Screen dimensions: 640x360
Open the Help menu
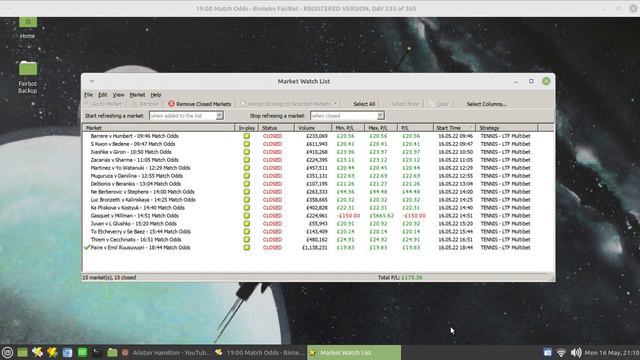pos(156,95)
